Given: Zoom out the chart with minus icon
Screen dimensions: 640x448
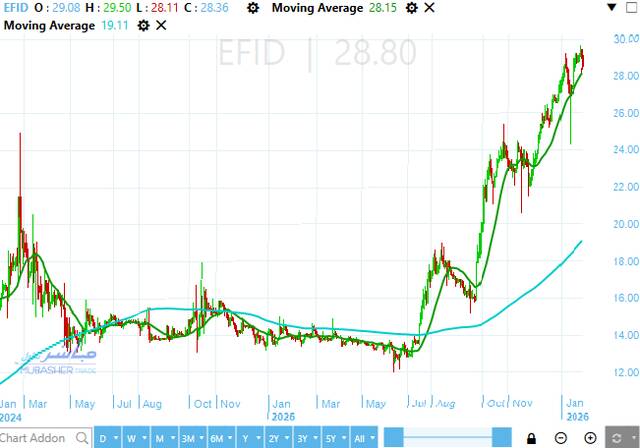Looking at the screenshot, I should (x=561, y=438).
